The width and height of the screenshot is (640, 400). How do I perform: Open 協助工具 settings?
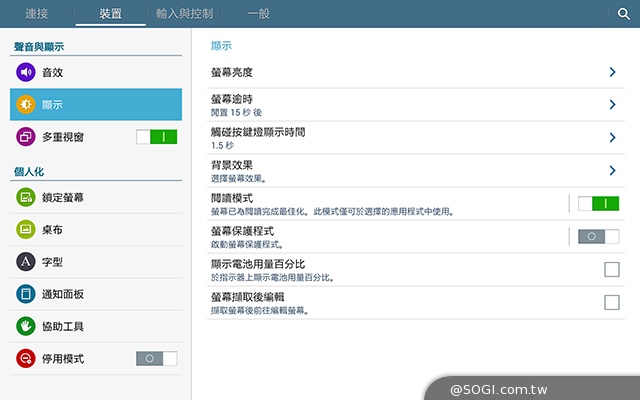click(96, 326)
